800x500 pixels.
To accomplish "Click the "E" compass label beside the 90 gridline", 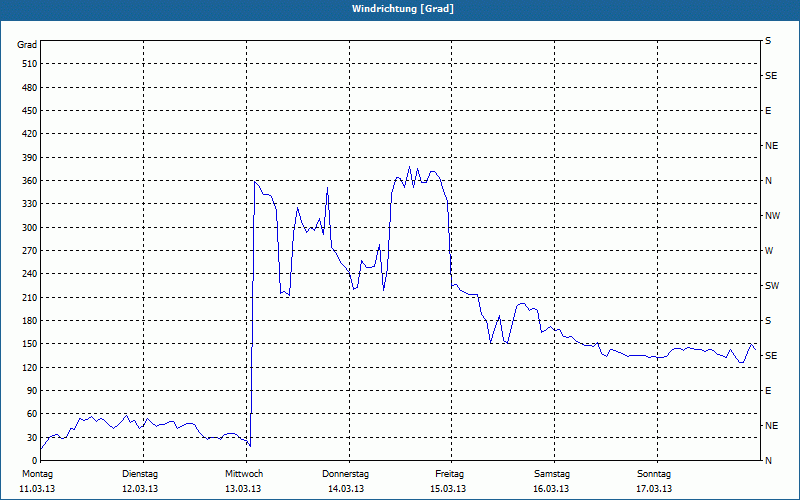I will 768,391.
